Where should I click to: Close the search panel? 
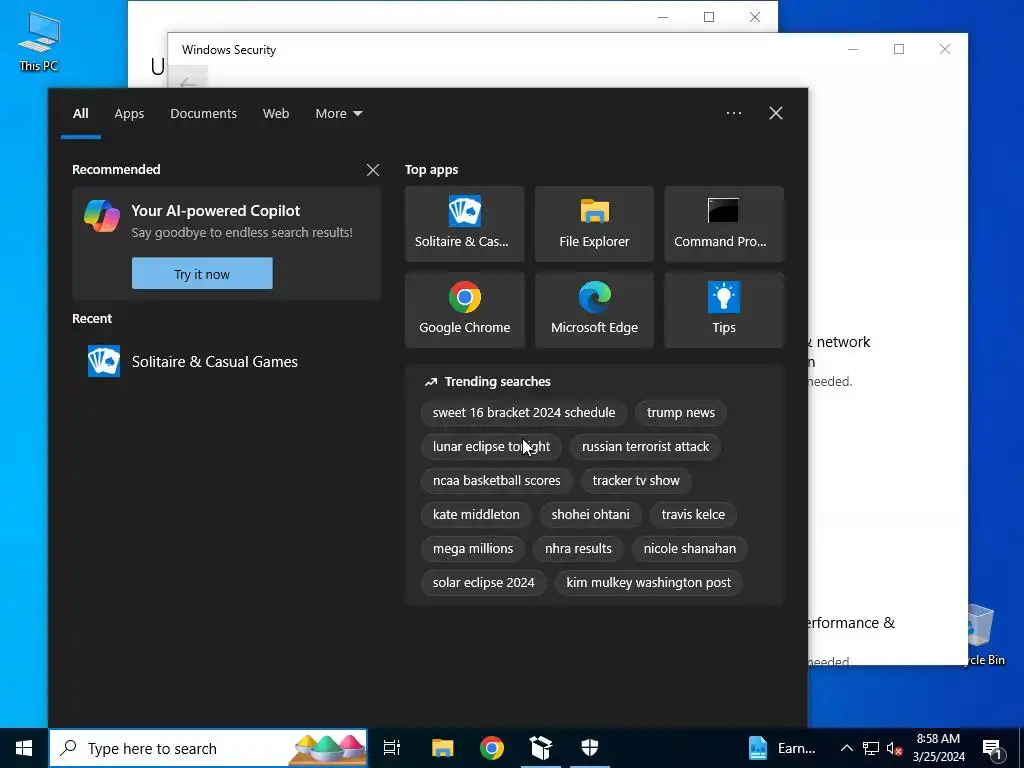(776, 113)
